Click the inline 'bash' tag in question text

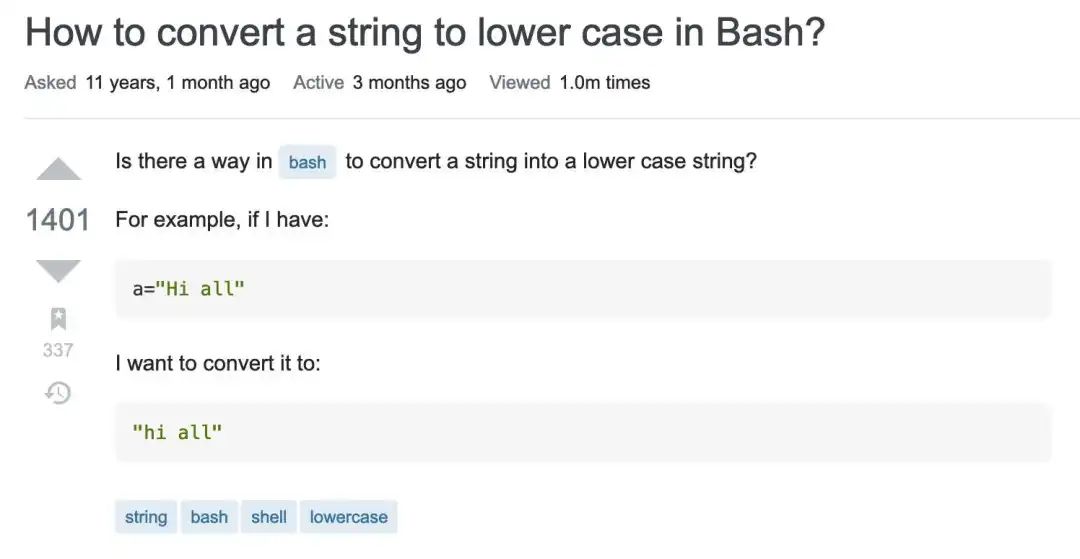[x=307, y=162]
